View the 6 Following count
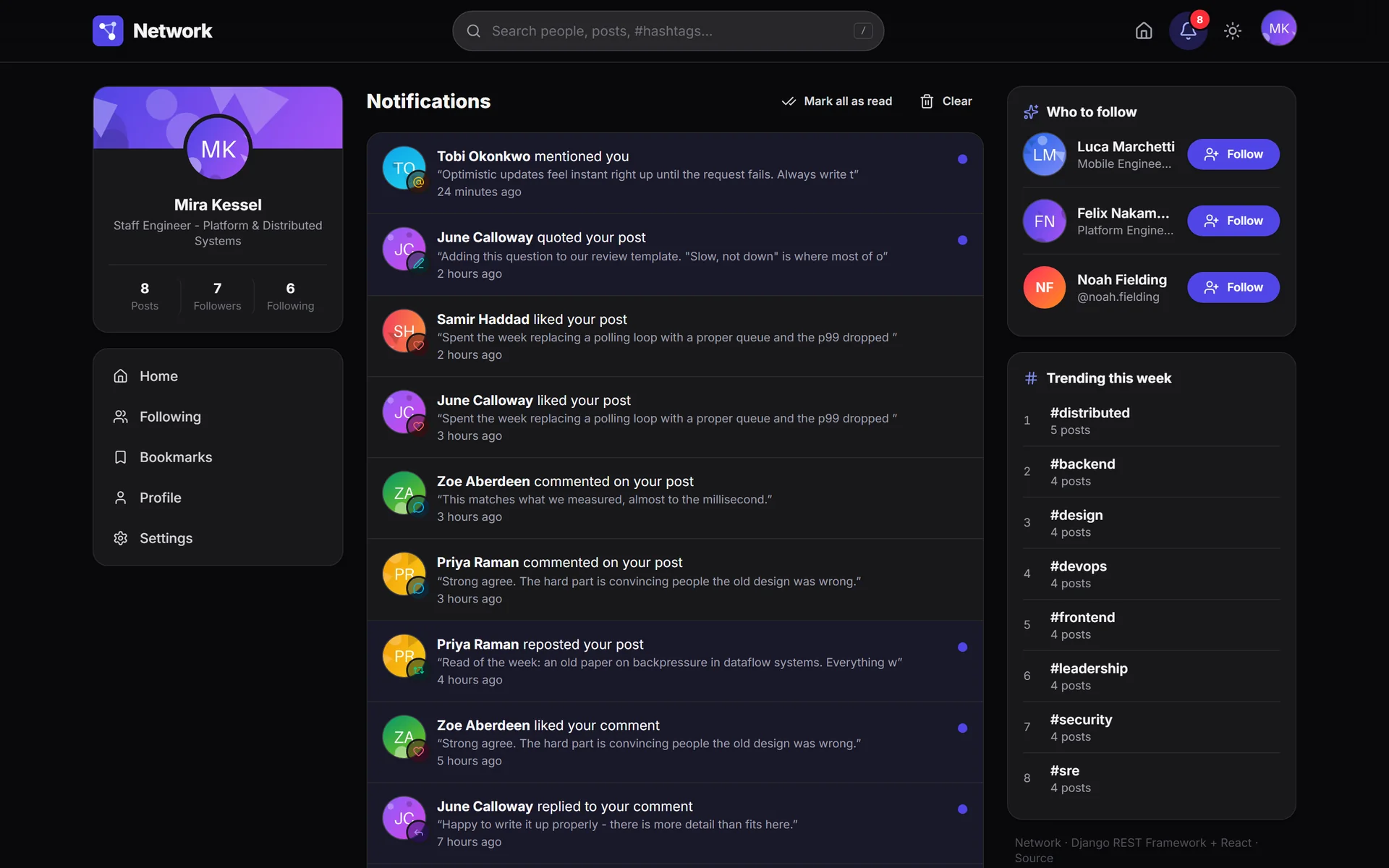This screenshot has width=1389, height=868. (x=290, y=296)
